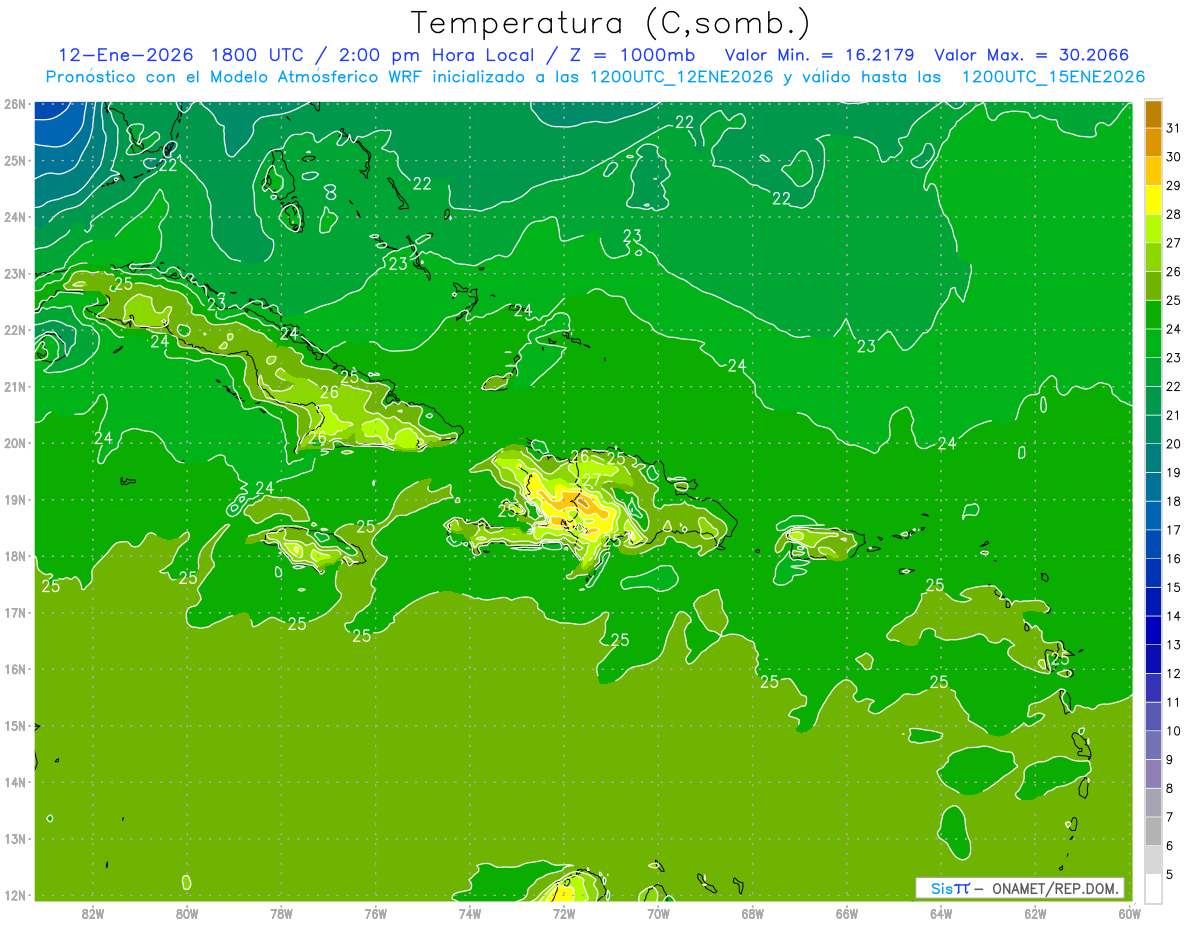Select the gray 7 degree legend swatch
This screenshot has height=927, width=1200.
pyautogui.click(x=1153, y=803)
